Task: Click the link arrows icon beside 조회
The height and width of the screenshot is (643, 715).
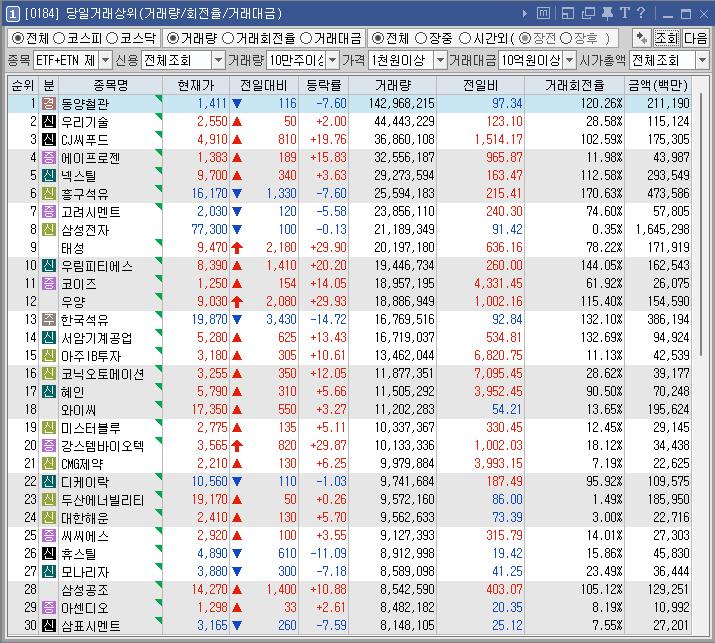Action: coord(642,38)
